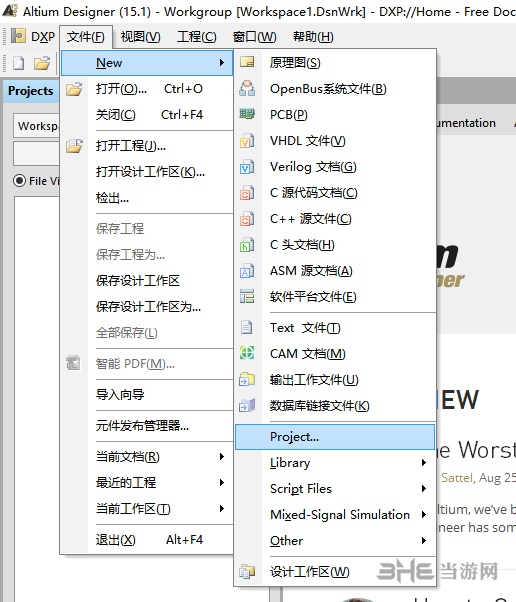
Task: Choose 保存设计工作区为... menu entry
Action: pos(147,306)
